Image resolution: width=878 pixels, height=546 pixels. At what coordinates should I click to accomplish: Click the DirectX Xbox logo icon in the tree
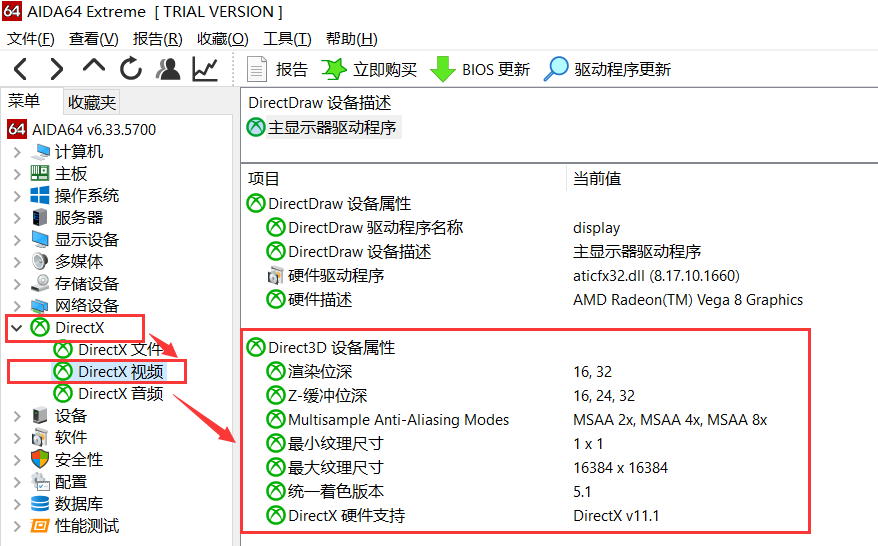click(x=40, y=328)
